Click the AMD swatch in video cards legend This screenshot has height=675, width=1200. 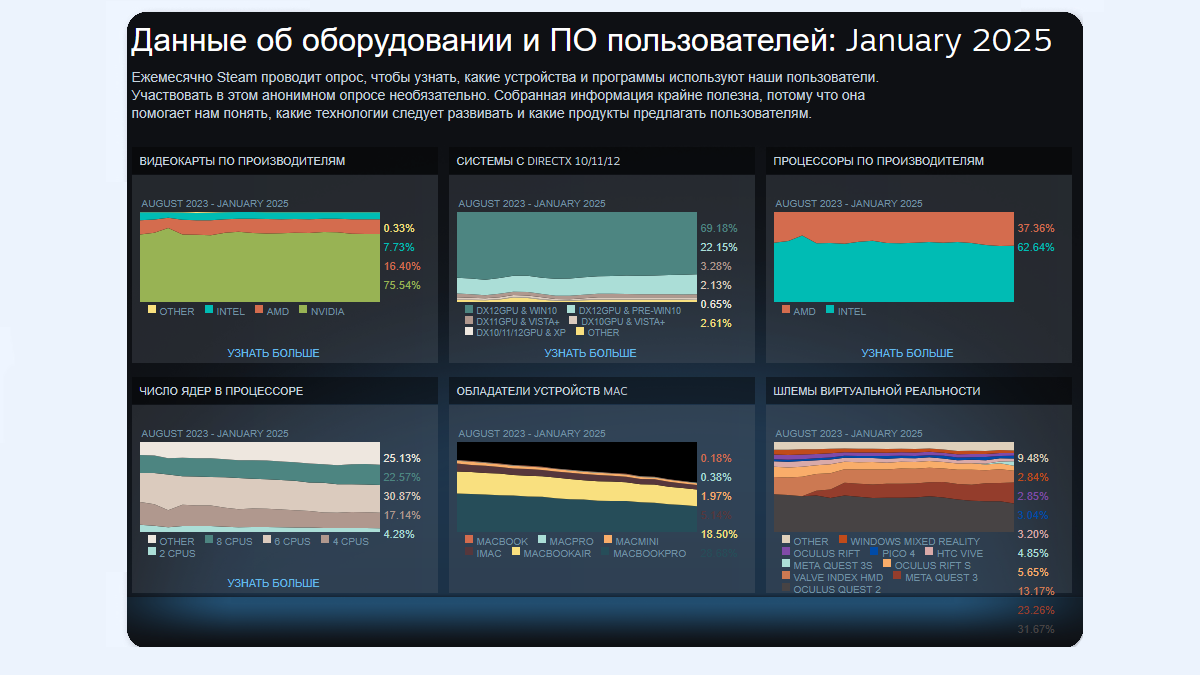pos(258,311)
